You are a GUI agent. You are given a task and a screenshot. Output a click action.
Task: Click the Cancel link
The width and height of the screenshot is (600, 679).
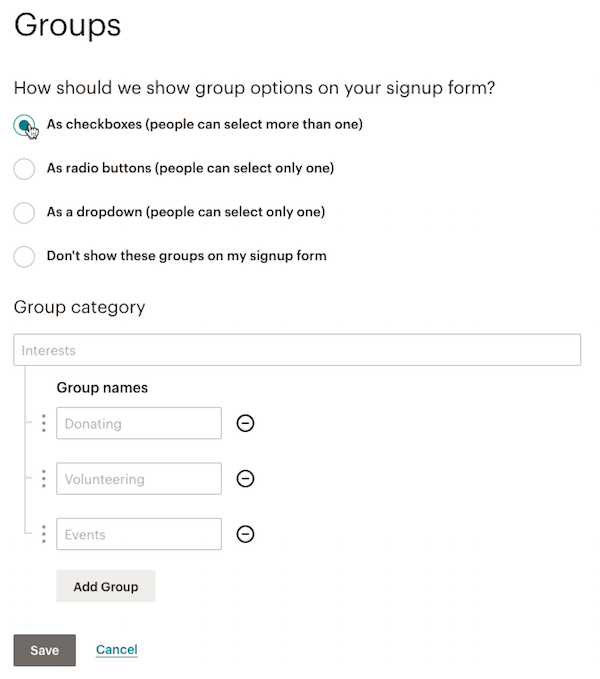point(116,650)
